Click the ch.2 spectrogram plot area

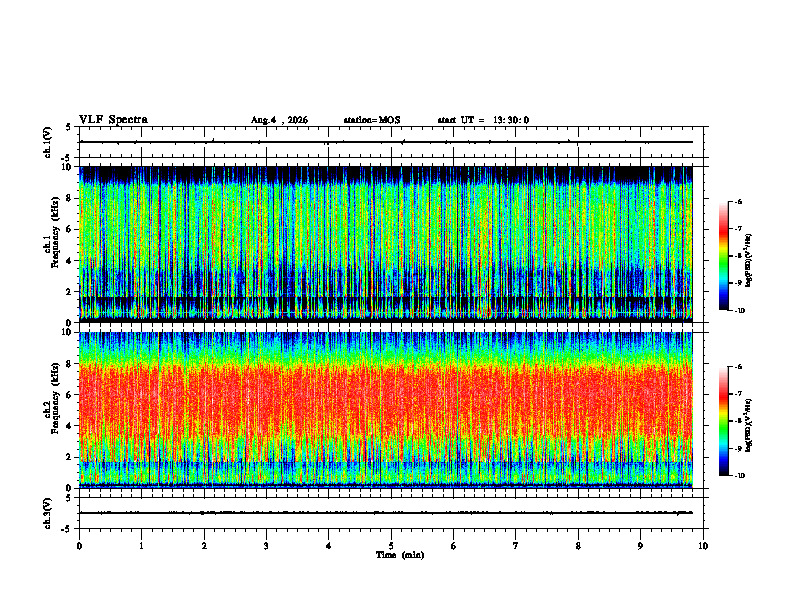(x=385, y=410)
